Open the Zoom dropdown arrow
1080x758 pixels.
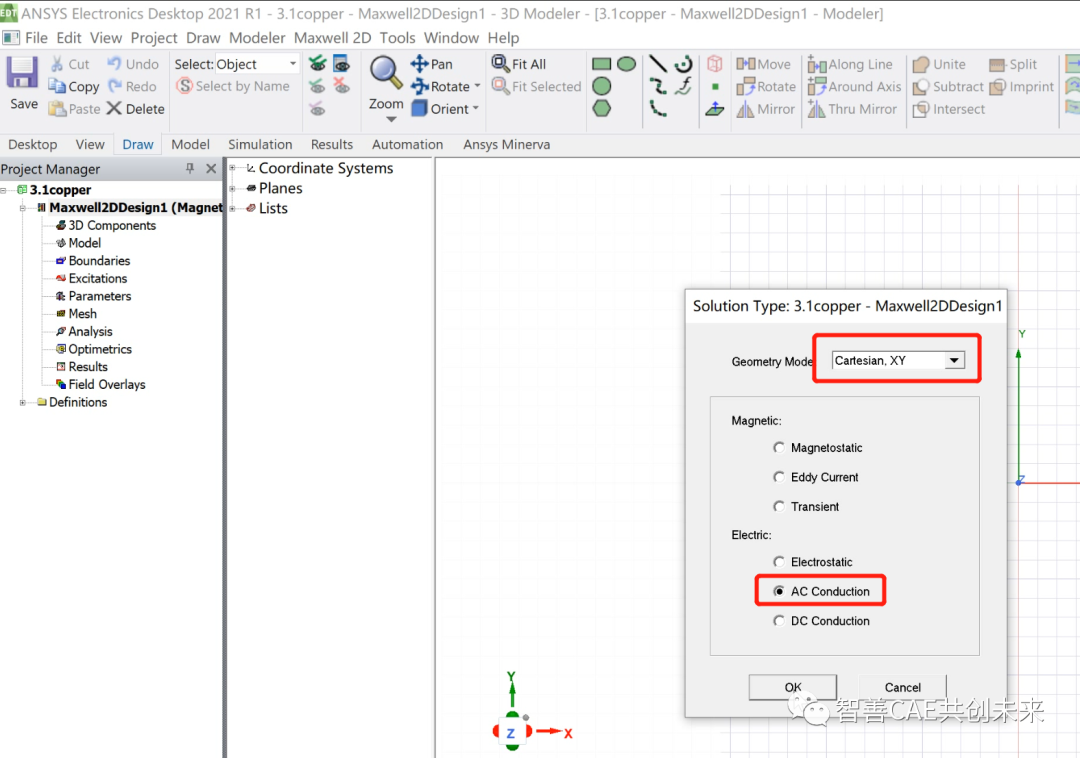(391, 119)
